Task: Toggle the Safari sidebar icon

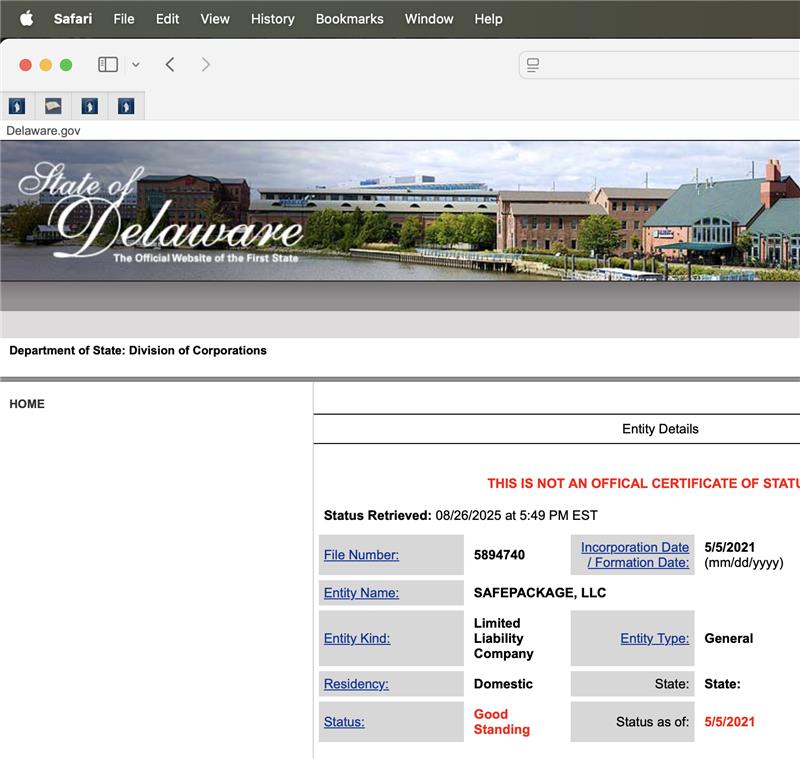Action: pos(108,65)
